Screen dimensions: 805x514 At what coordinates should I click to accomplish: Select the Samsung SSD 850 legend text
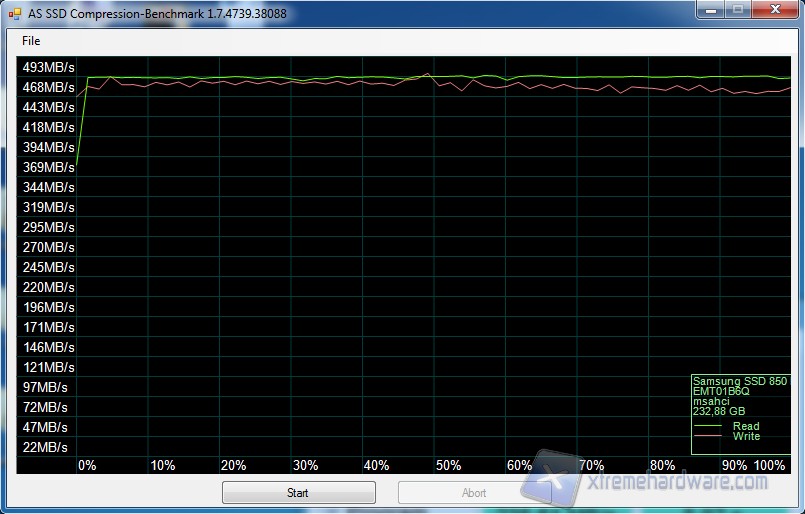[739, 382]
